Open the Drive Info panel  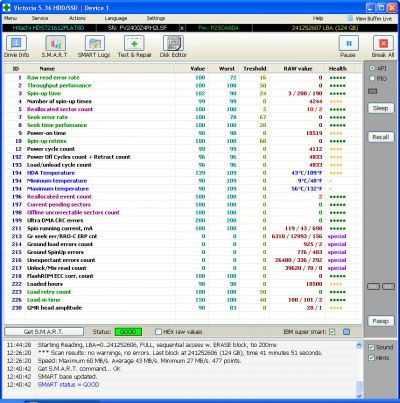click(16, 47)
